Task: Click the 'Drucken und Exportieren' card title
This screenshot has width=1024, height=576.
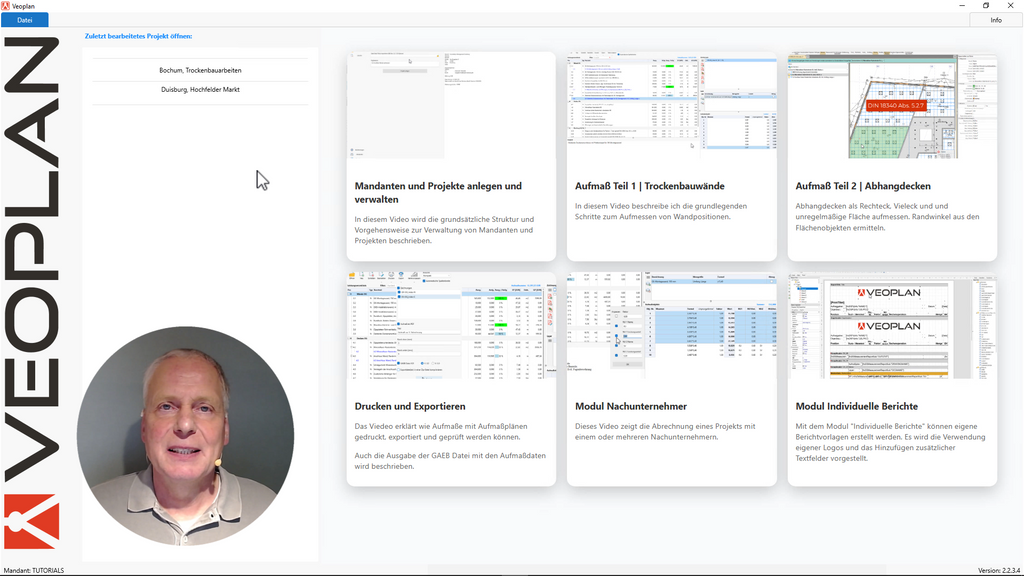Action: (x=410, y=406)
